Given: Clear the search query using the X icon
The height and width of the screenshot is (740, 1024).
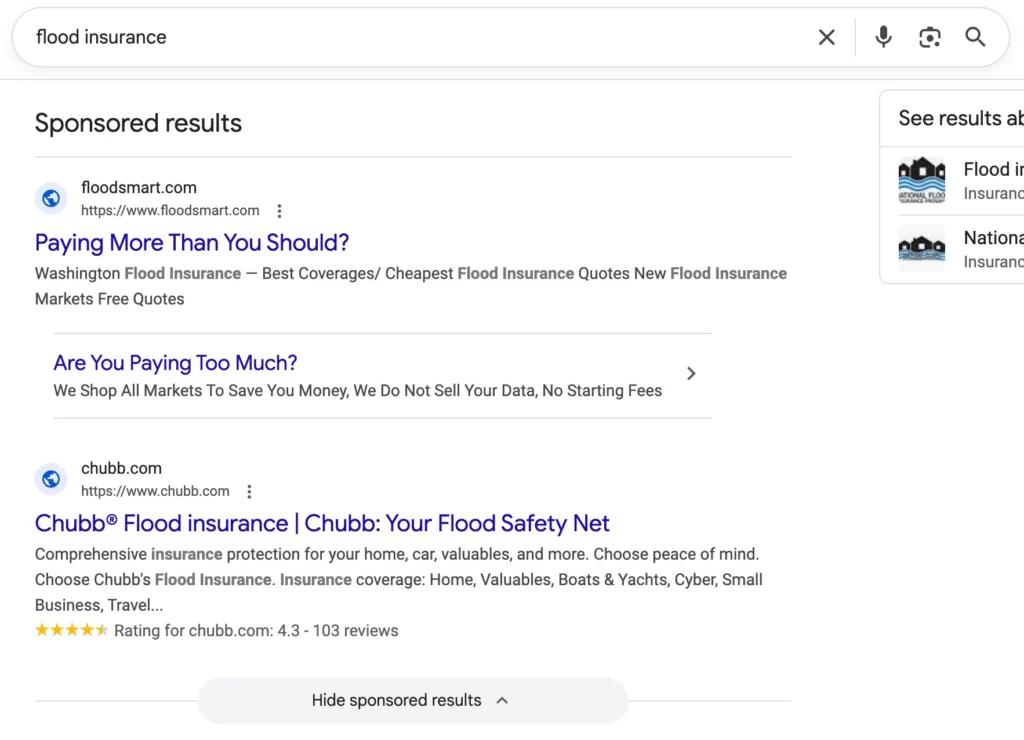Looking at the screenshot, I should click(x=826, y=37).
